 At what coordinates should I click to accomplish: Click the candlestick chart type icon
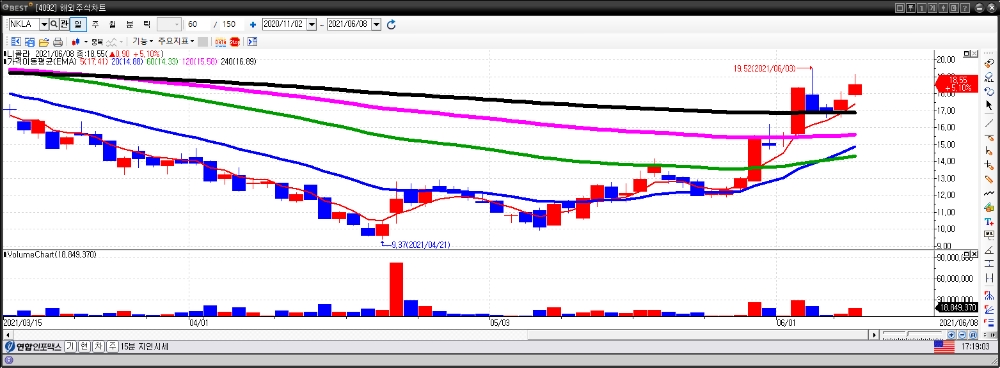(76, 41)
